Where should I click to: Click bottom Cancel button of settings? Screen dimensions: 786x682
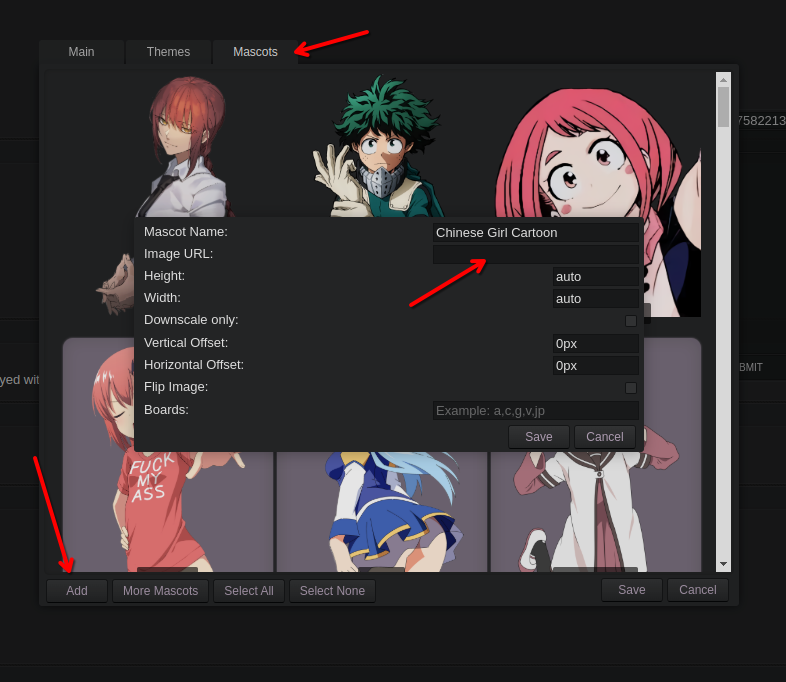[x=697, y=590]
